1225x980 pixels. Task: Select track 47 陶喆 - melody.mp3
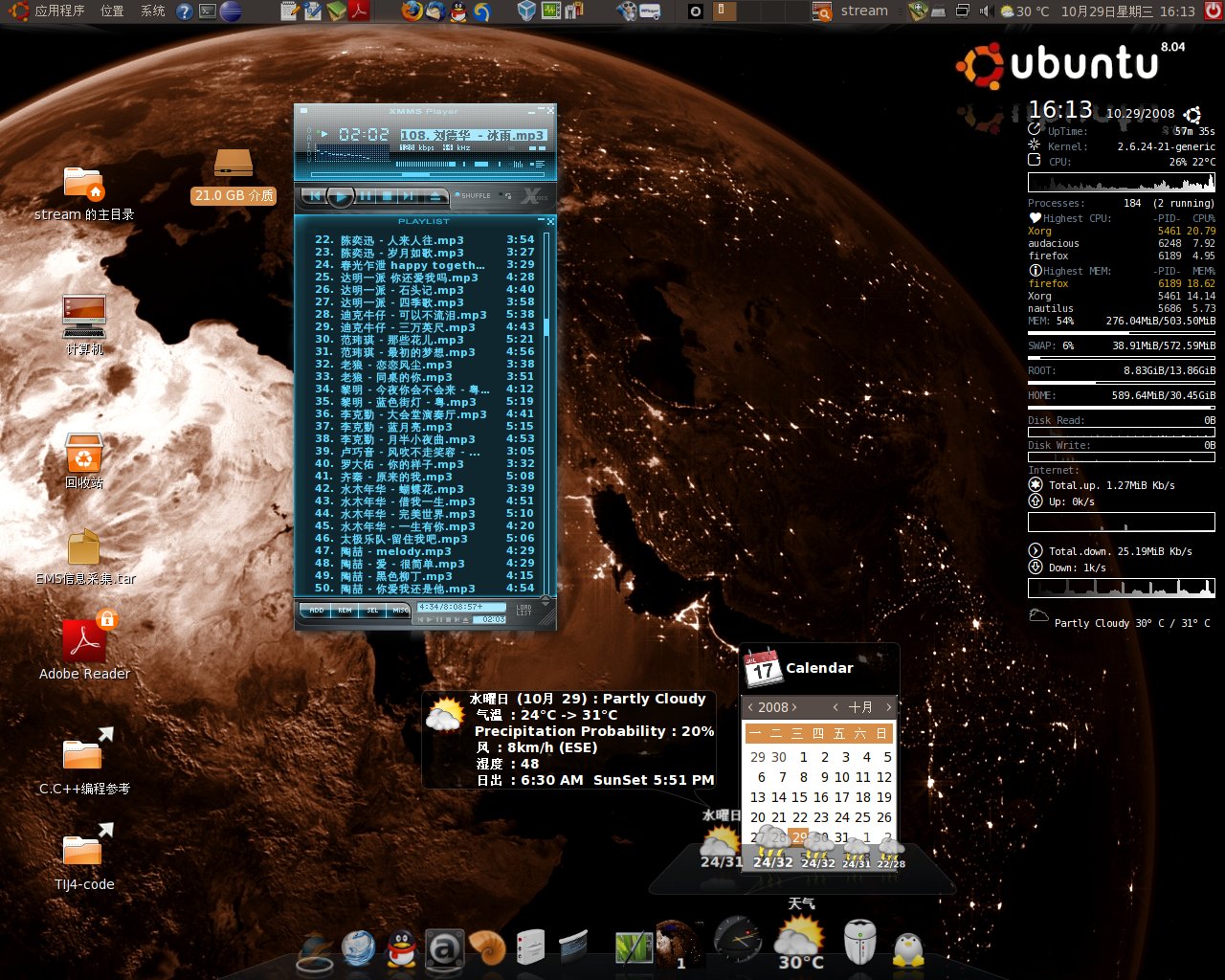click(x=424, y=551)
